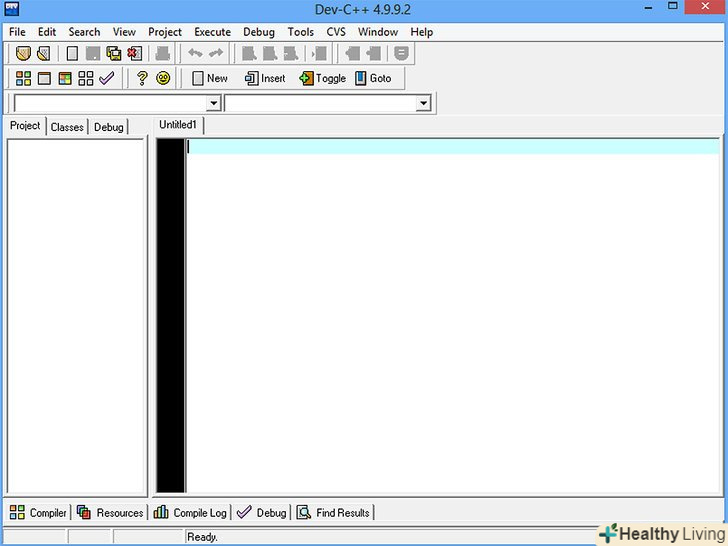This screenshot has height=546, width=728.
Task: Start debugging with the purple checkmark toolbar icon
Action: coord(107,78)
